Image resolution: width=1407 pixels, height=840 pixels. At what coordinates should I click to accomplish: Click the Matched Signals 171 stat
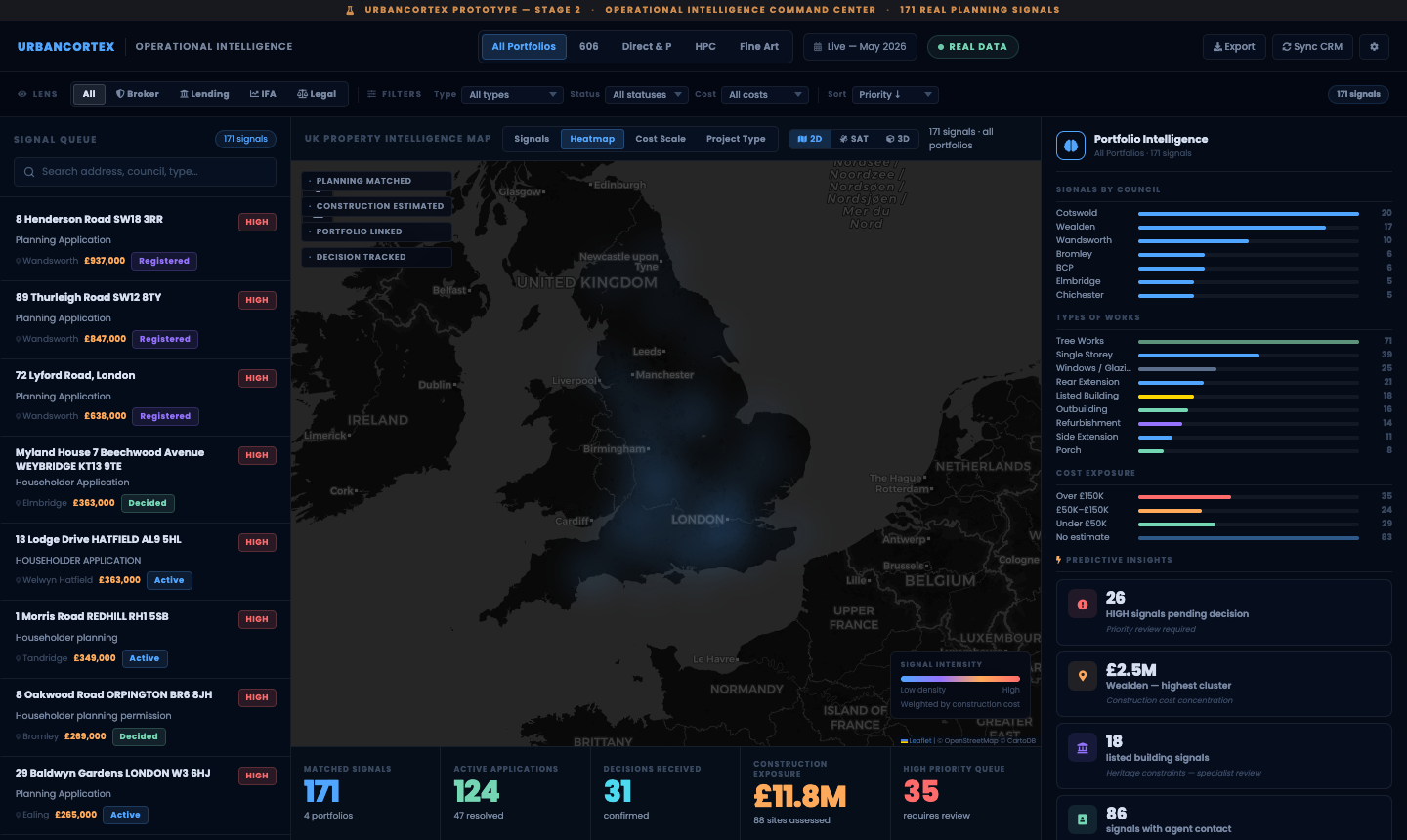click(x=365, y=793)
